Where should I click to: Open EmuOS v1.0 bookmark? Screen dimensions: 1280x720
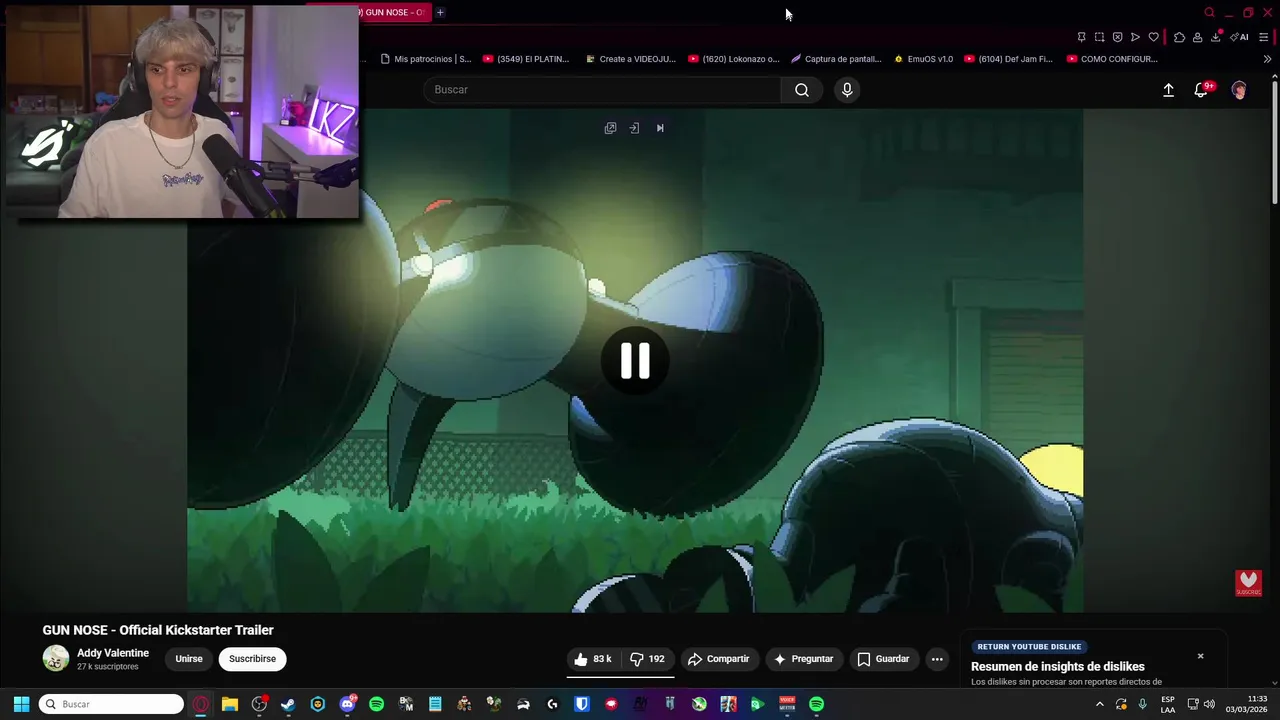[923, 59]
